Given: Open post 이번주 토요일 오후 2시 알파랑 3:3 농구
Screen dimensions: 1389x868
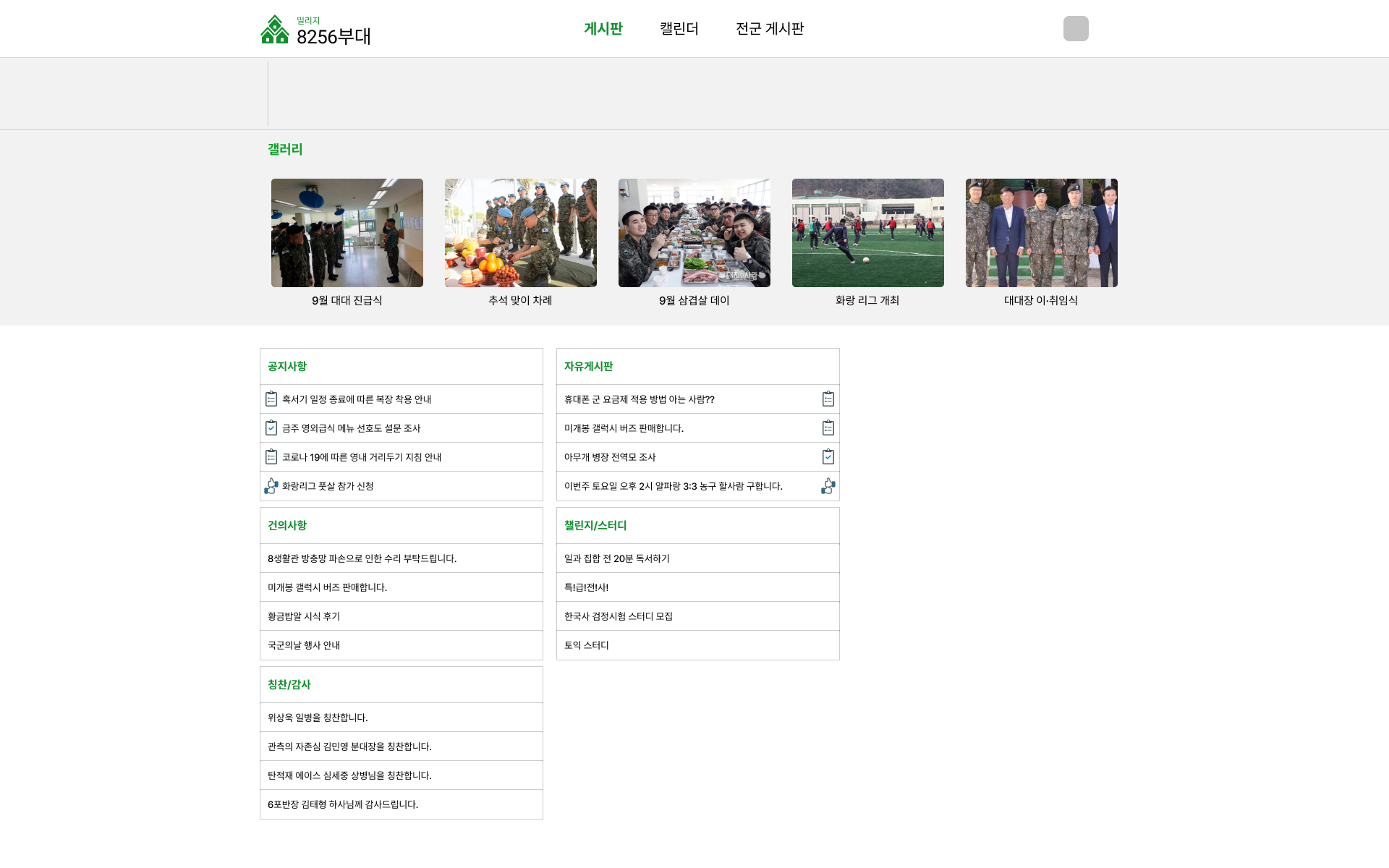Looking at the screenshot, I should pos(674,486).
